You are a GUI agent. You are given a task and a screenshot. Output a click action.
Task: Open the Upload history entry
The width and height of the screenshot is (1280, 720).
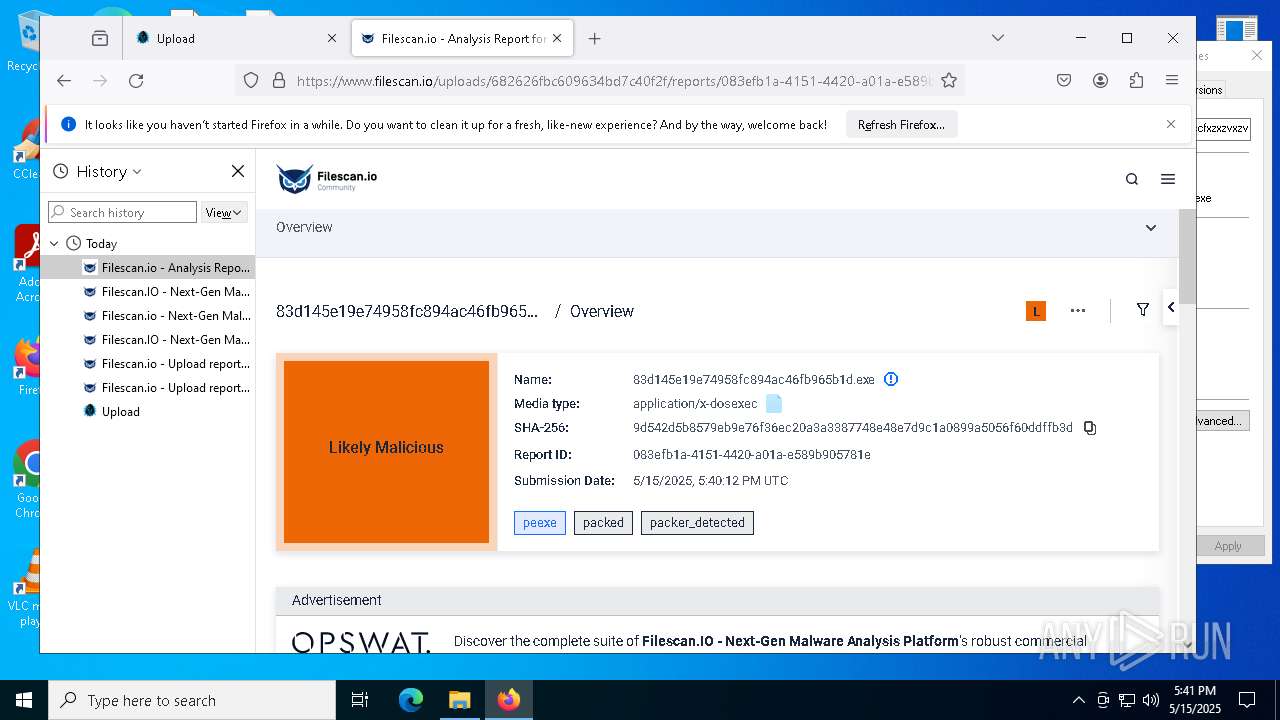[x=148, y=412]
